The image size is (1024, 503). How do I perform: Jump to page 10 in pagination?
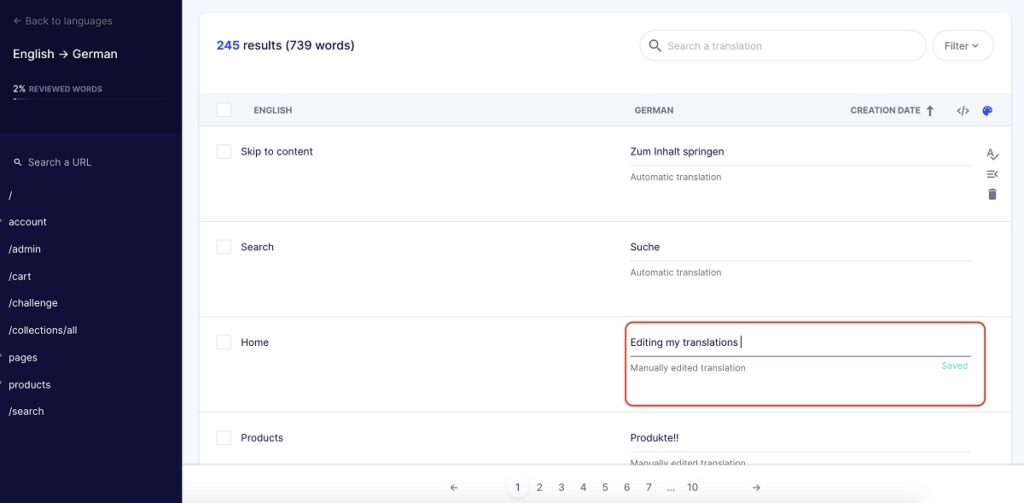point(692,488)
